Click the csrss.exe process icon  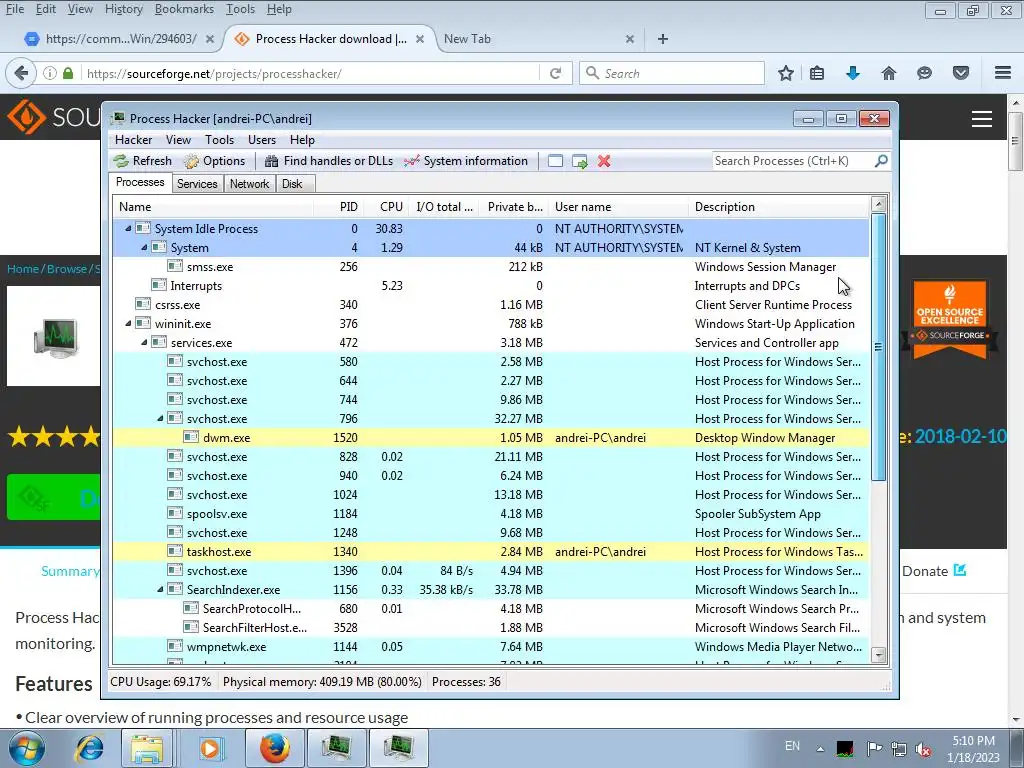point(142,304)
